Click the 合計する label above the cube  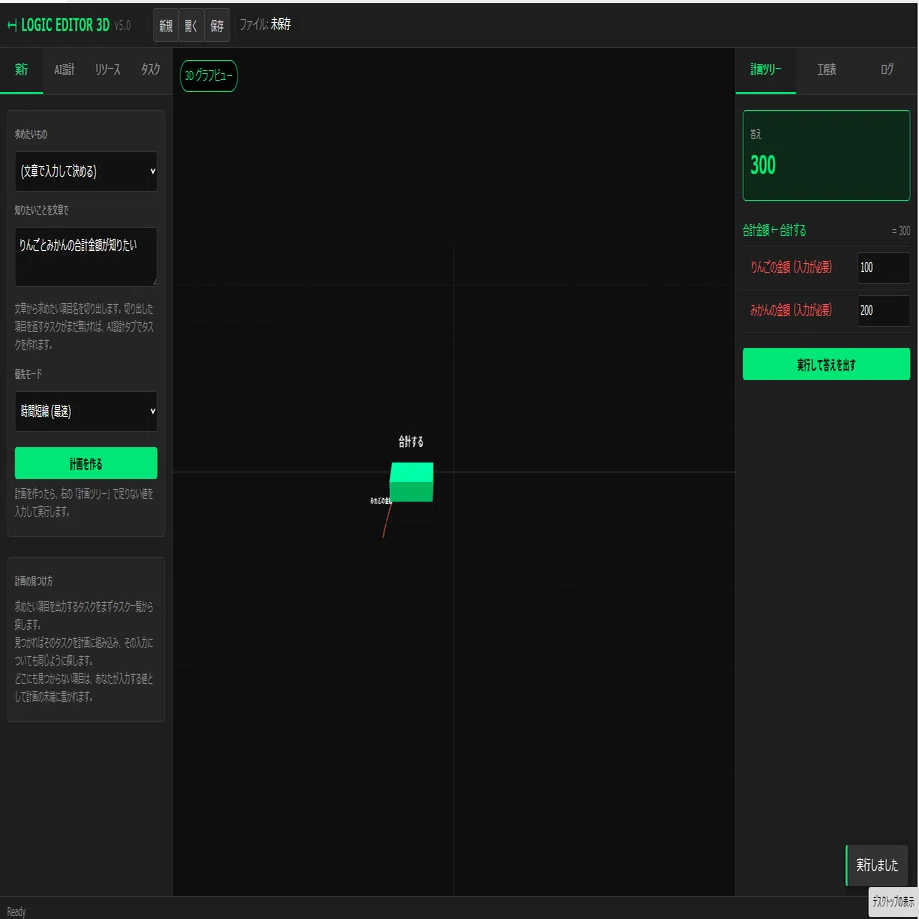point(411,441)
